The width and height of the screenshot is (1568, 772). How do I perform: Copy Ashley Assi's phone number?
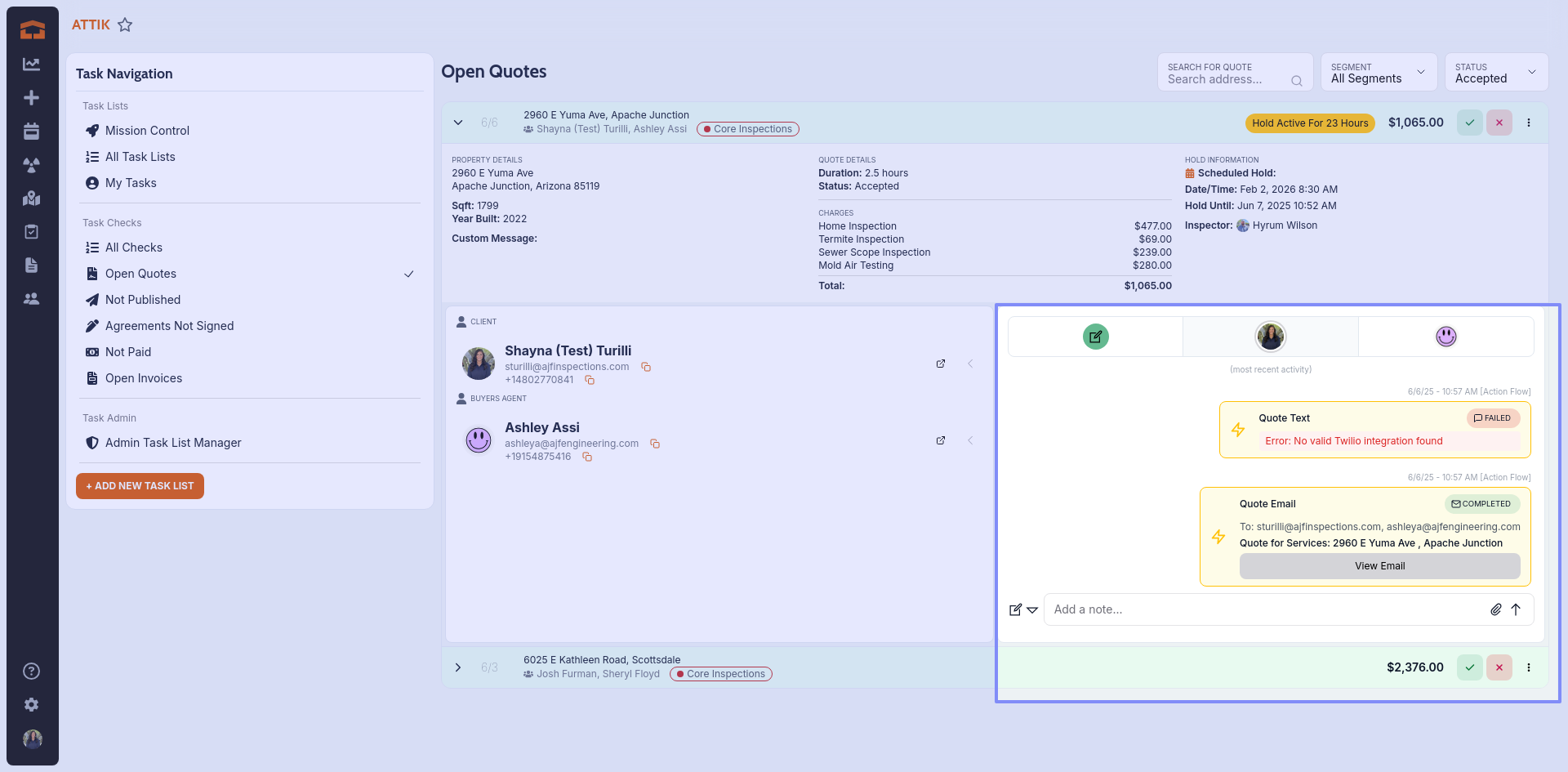point(587,457)
